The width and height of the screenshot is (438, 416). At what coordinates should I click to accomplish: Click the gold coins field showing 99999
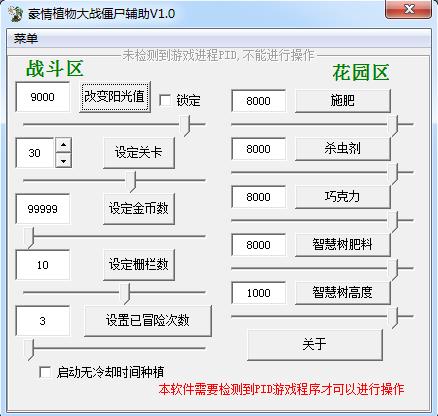tap(43, 209)
